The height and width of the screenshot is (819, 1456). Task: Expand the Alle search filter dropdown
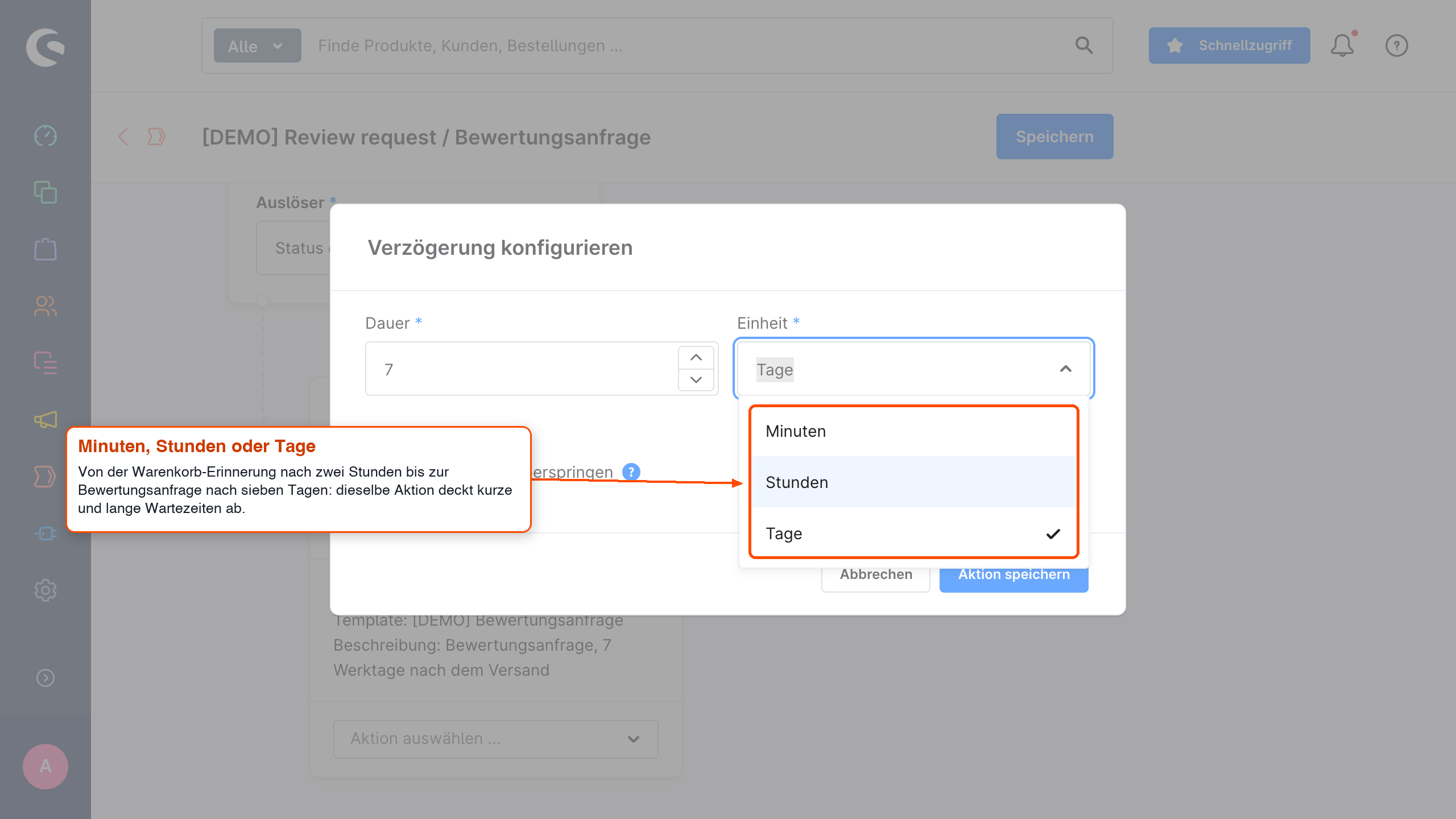pos(257,45)
